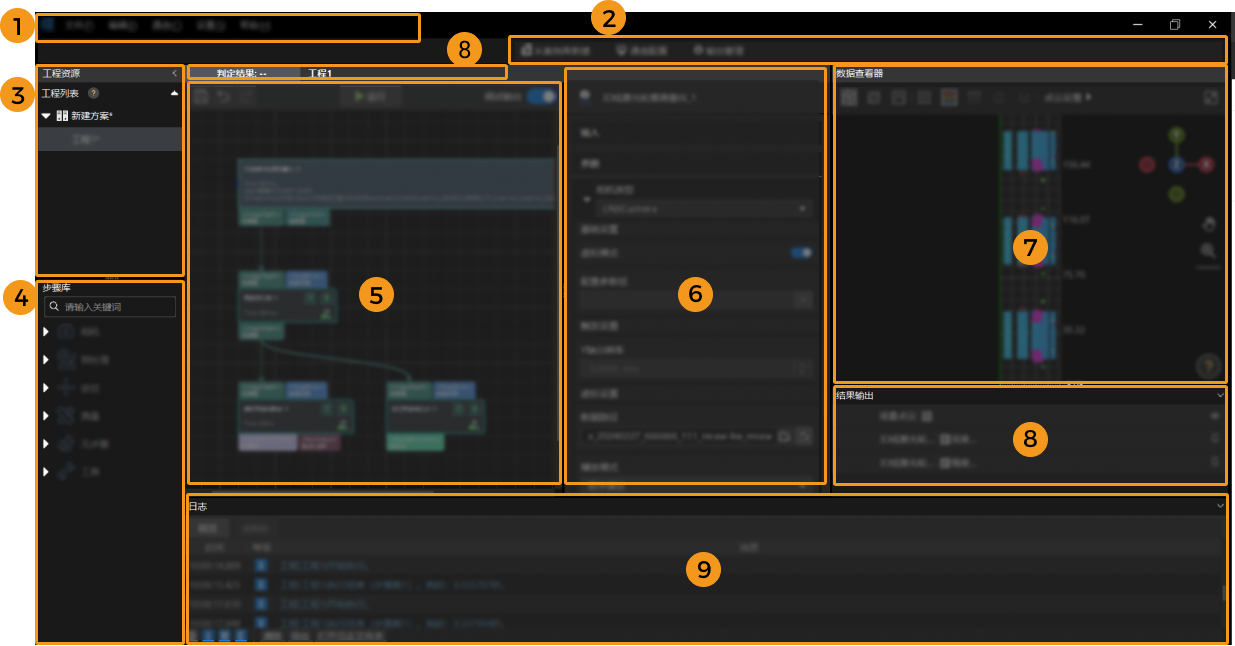Toggle the blue switch in the step parameters panel
The height and width of the screenshot is (646, 1235).
pyautogui.click(x=800, y=253)
